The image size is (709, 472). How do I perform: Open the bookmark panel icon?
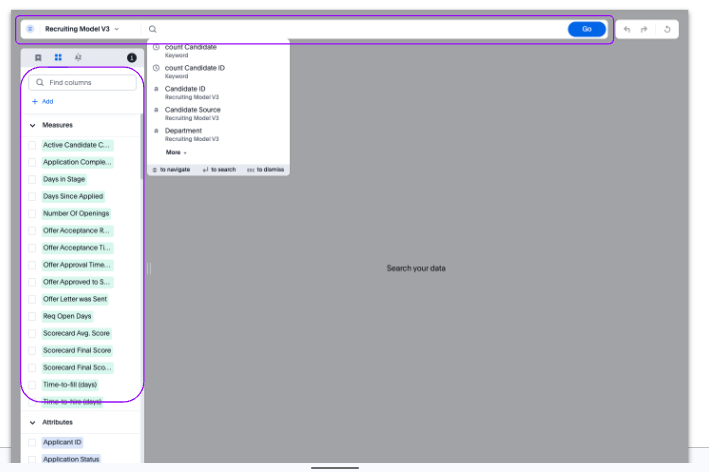38,57
